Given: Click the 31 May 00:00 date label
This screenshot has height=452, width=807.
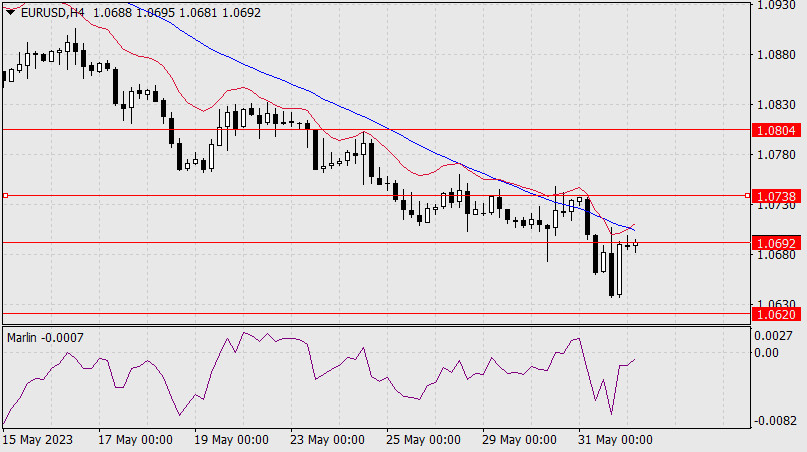Looking at the screenshot, I should (615, 440).
